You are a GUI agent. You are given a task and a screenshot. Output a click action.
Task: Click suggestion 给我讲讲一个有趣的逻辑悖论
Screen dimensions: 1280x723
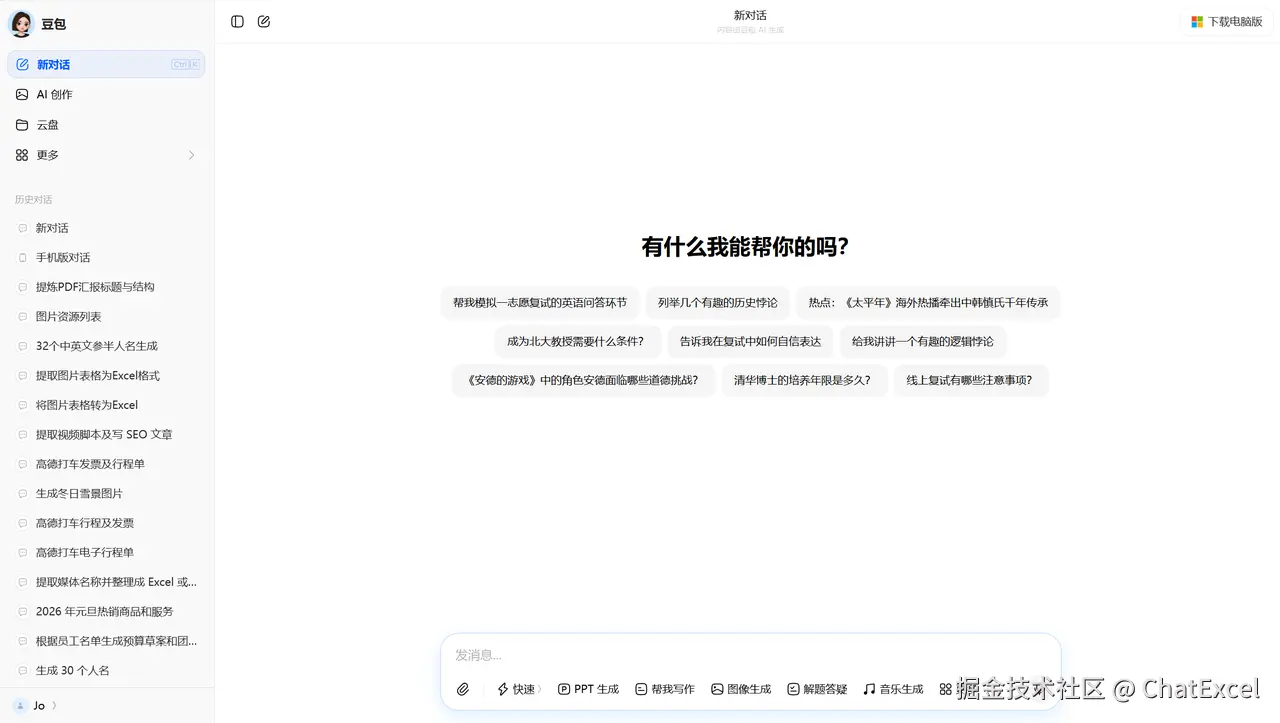[923, 341]
